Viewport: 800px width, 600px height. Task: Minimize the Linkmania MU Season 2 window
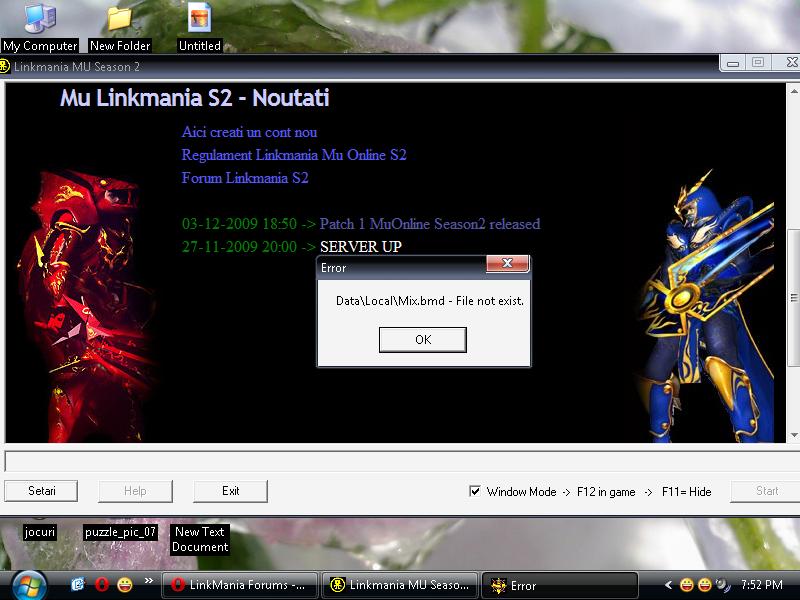[x=733, y=63]
